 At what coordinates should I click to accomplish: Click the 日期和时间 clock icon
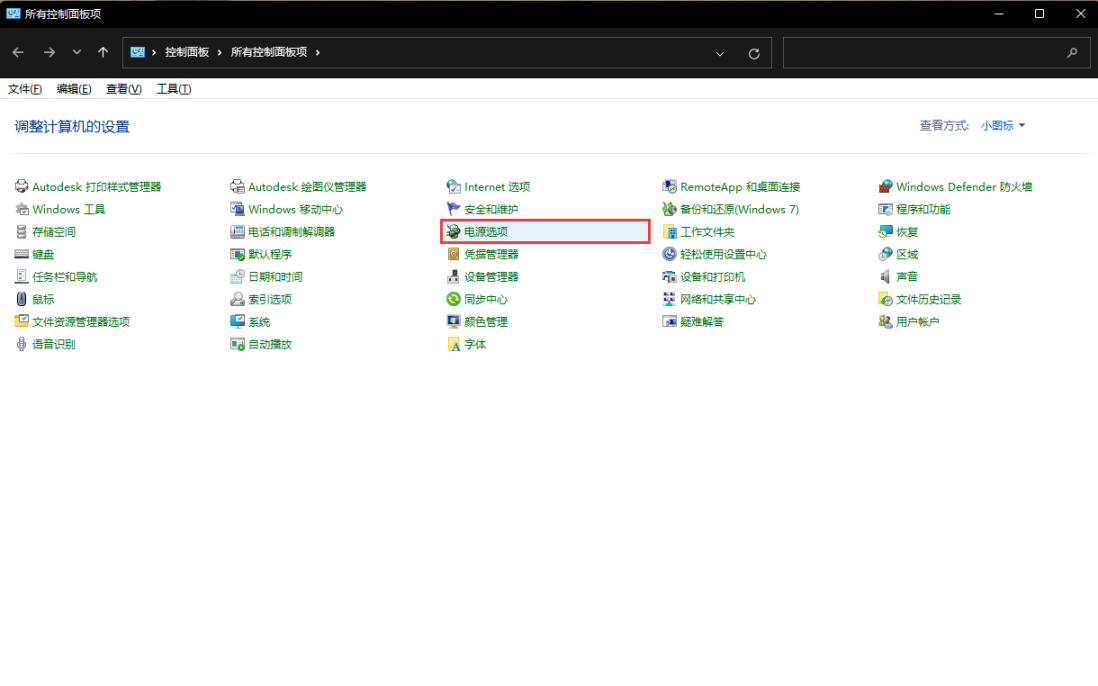pyautogui.click(x=237, y=276)
